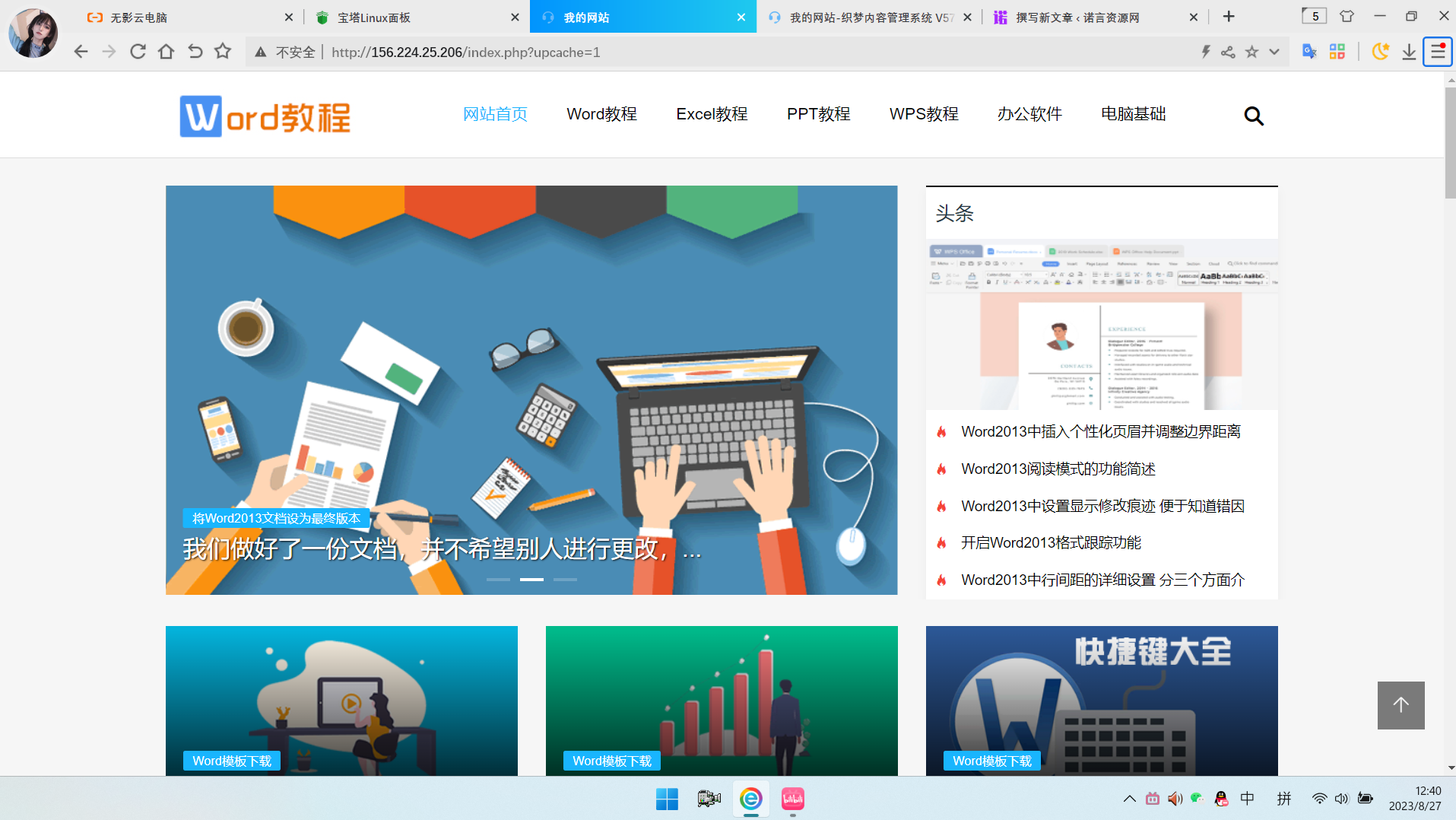Open 网站首页 nav item
The image size is (1456, 820).
coord(495,114)
